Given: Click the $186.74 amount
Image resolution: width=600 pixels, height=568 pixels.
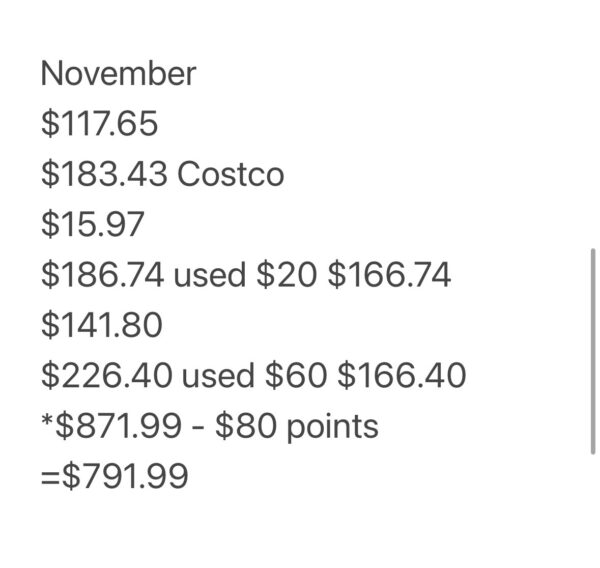Looking at the screenshot, I should tap(103, 276).
